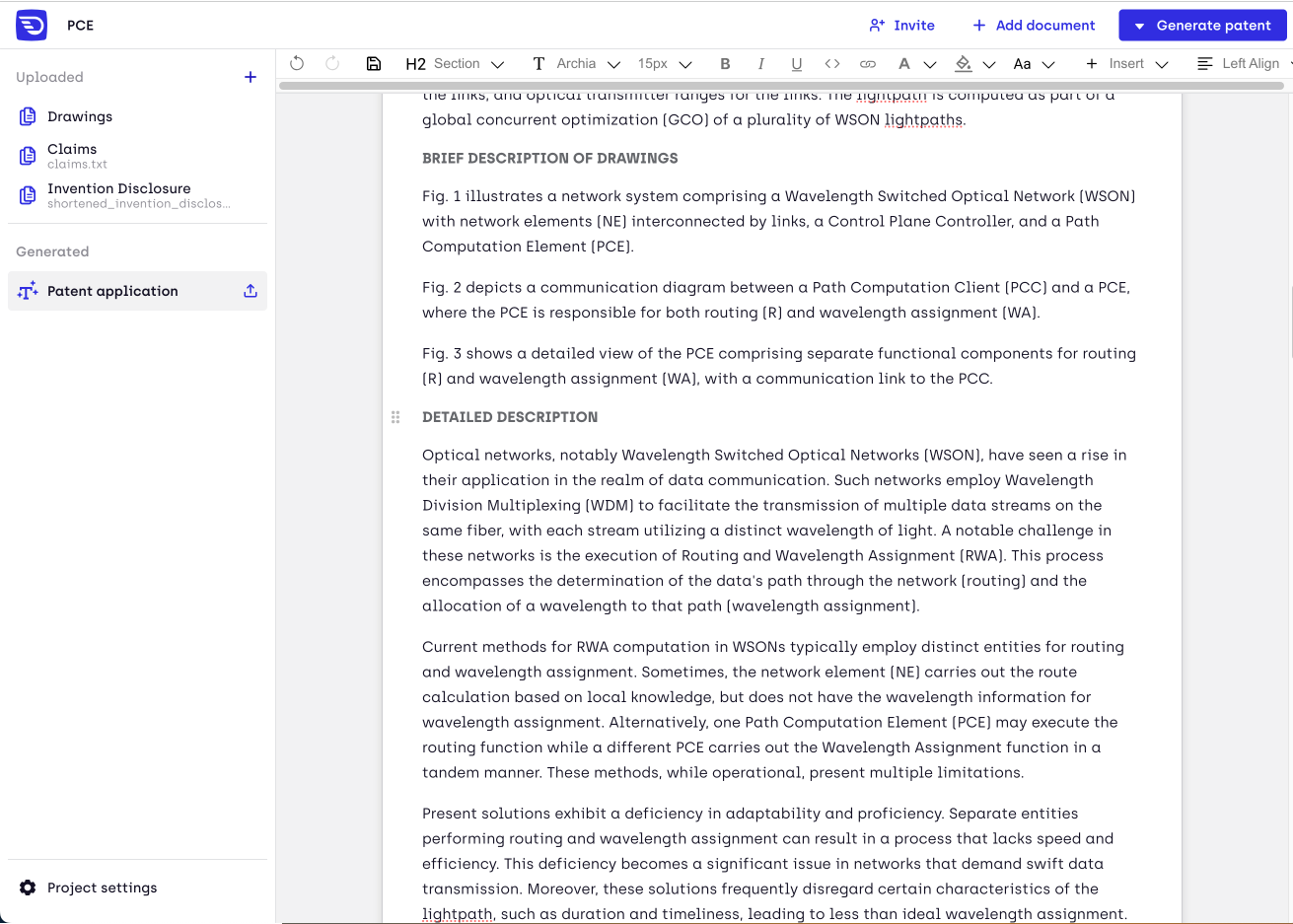This screenshot has height=924, width=1293.
Task: Open Invite to share the project
Action: (901, 25)
